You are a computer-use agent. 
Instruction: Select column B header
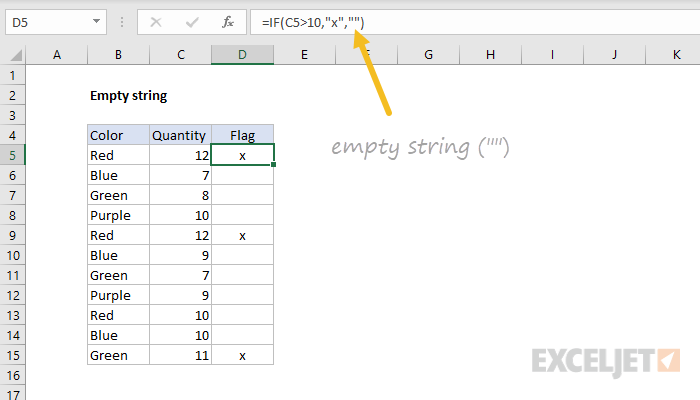(118, 55)
